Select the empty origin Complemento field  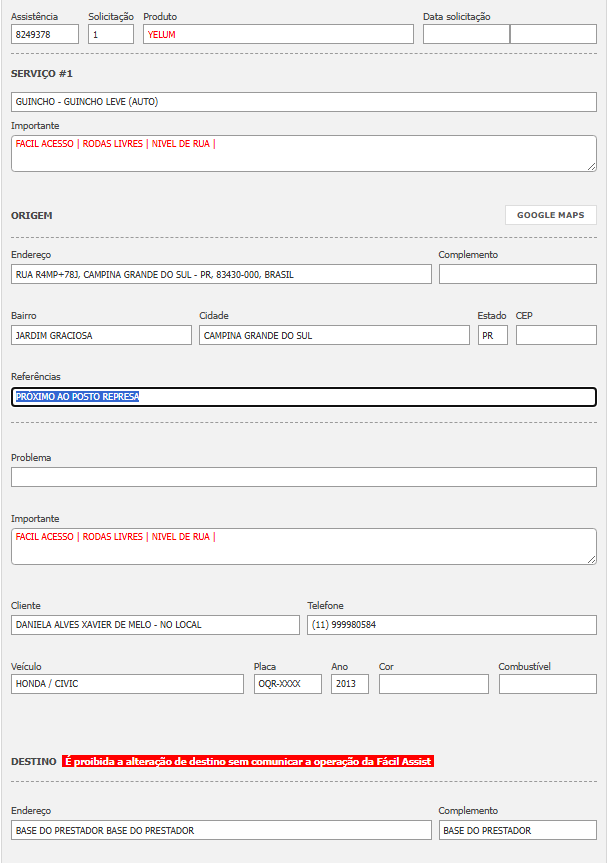coord(517,274)
